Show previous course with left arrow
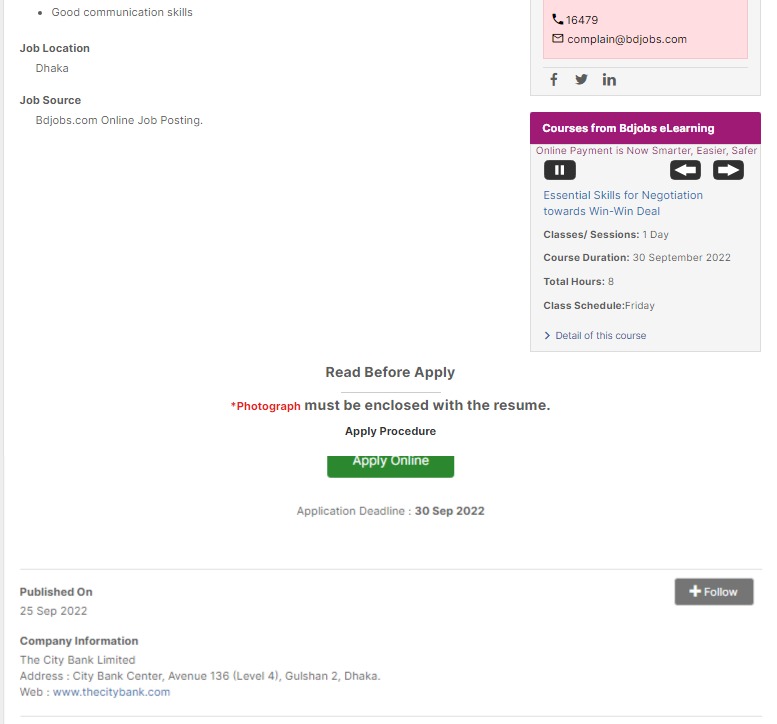The width and height of the screenshot is (777, 724). (x=685, y=170)
